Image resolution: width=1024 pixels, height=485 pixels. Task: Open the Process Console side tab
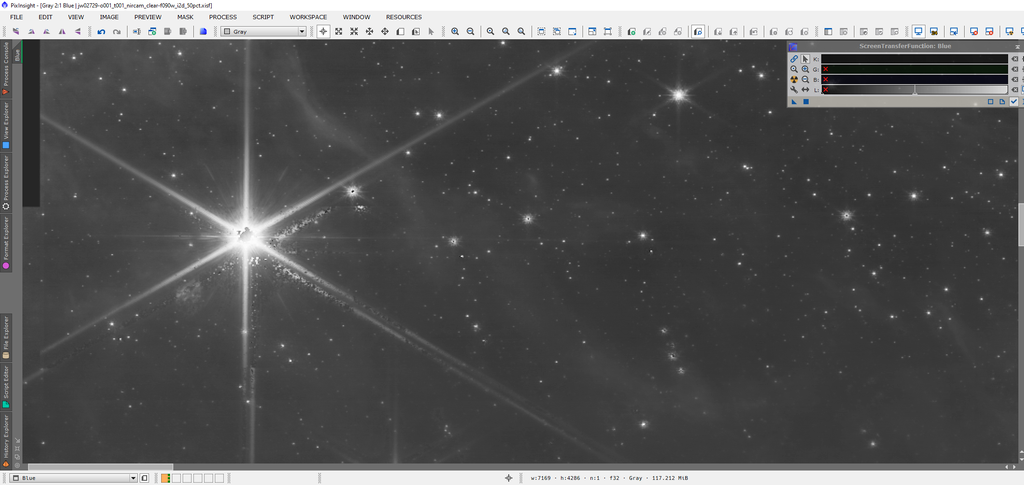point(6,68)
